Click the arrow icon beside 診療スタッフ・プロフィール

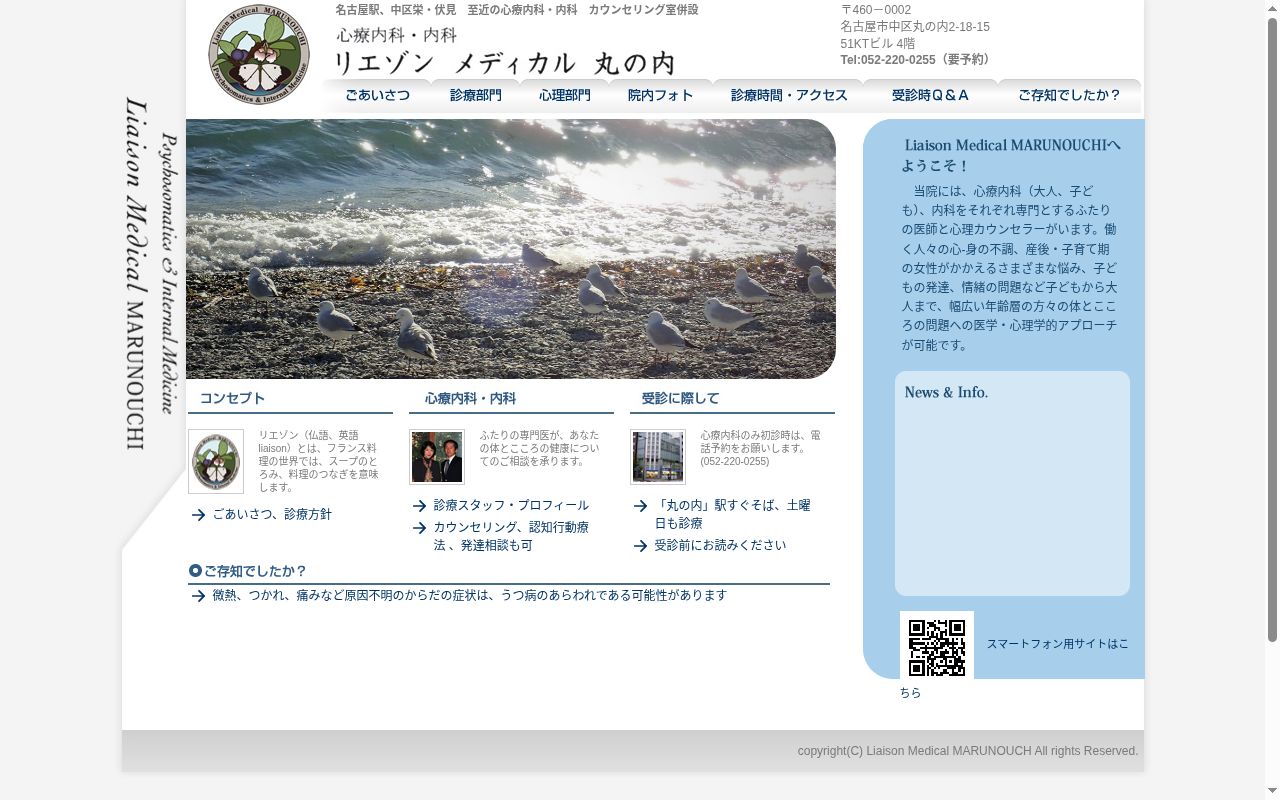click(419, 506)
